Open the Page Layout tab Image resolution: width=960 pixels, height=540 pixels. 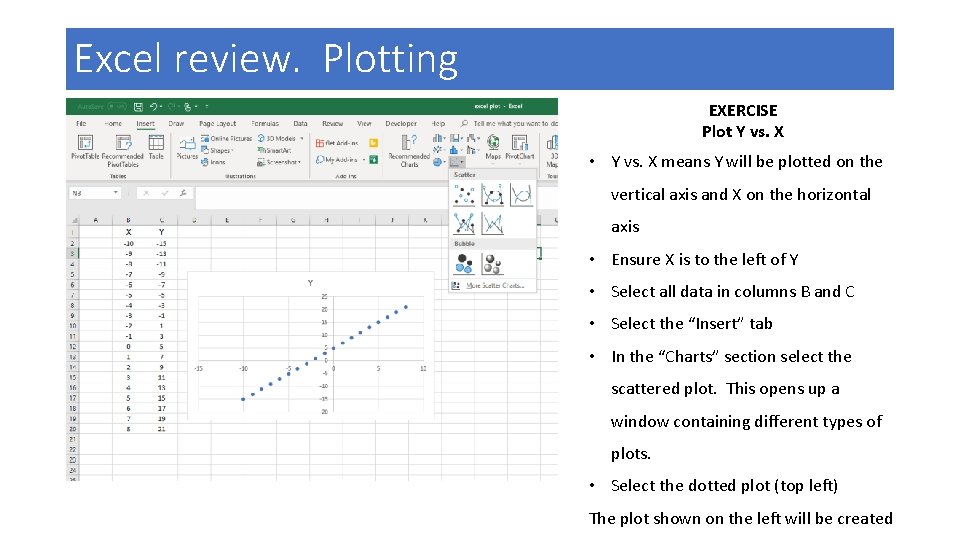(x=217, y=124)
